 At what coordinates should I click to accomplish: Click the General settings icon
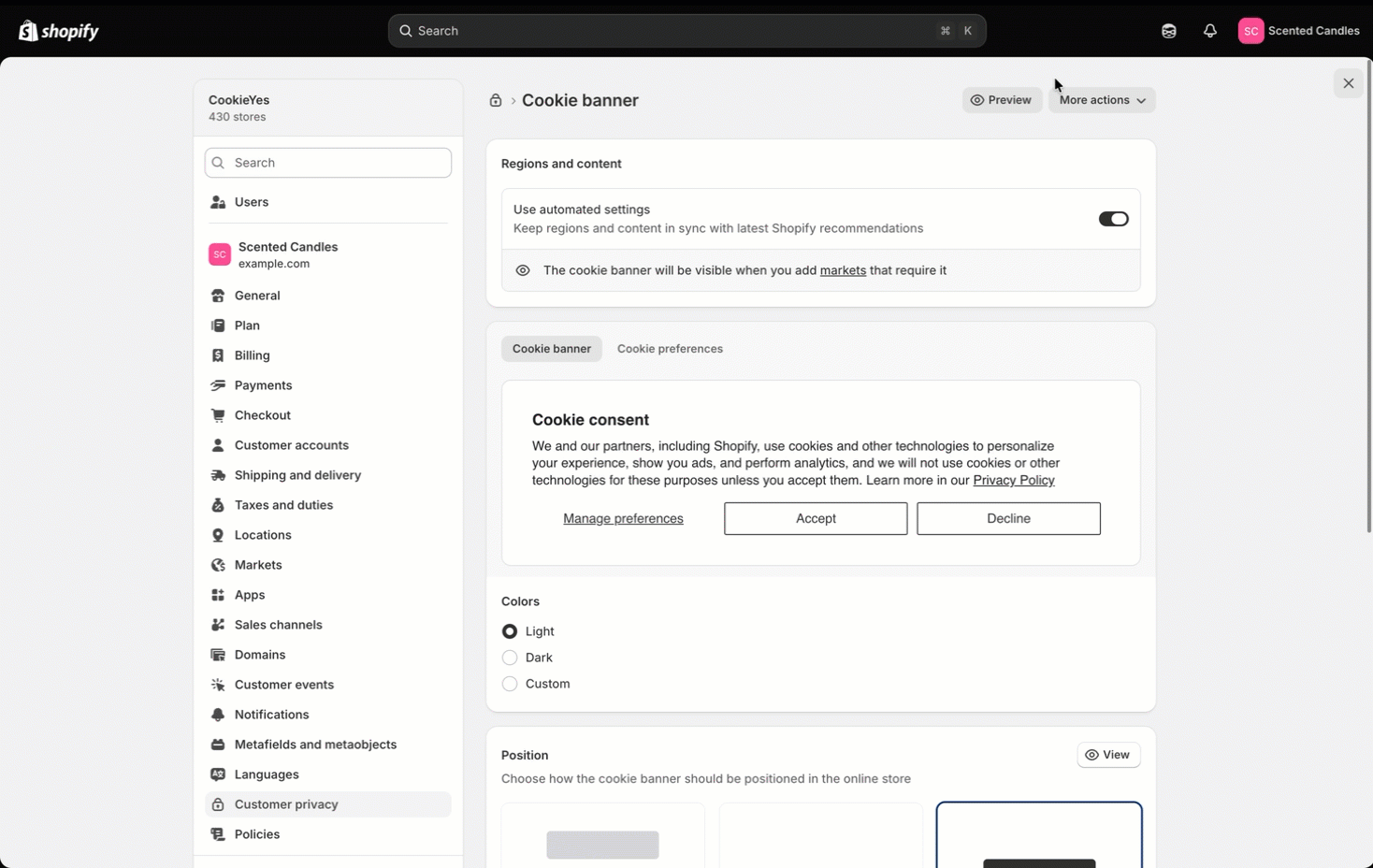(218, 296)
